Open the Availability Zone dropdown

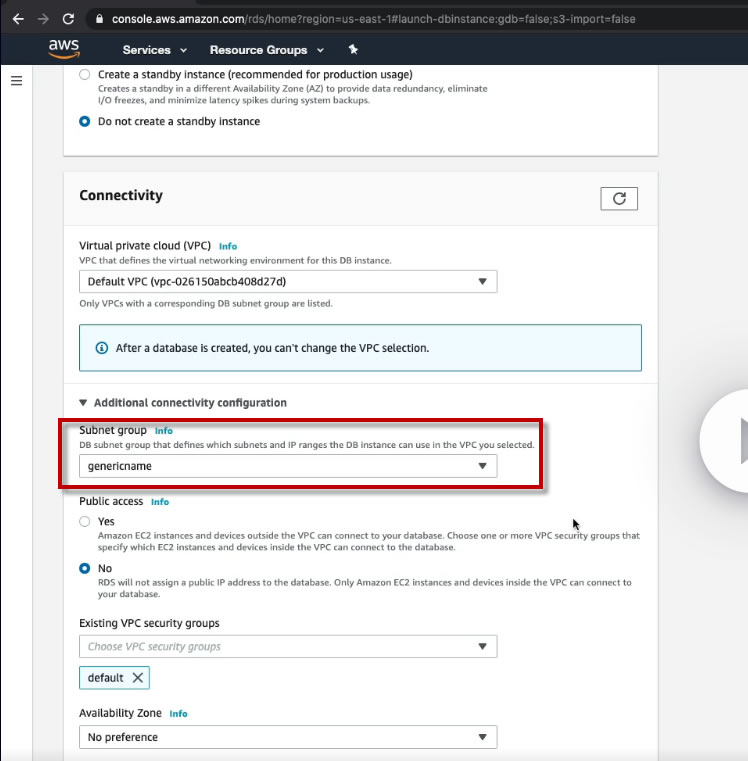tap(288, 737)
